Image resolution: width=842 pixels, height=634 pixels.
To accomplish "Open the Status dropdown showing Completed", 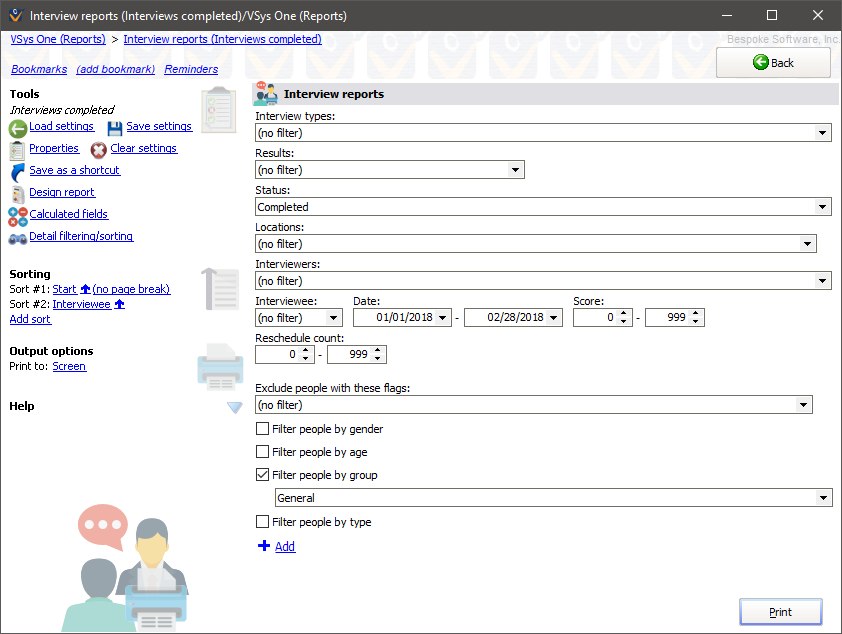I will pos(822,206).
